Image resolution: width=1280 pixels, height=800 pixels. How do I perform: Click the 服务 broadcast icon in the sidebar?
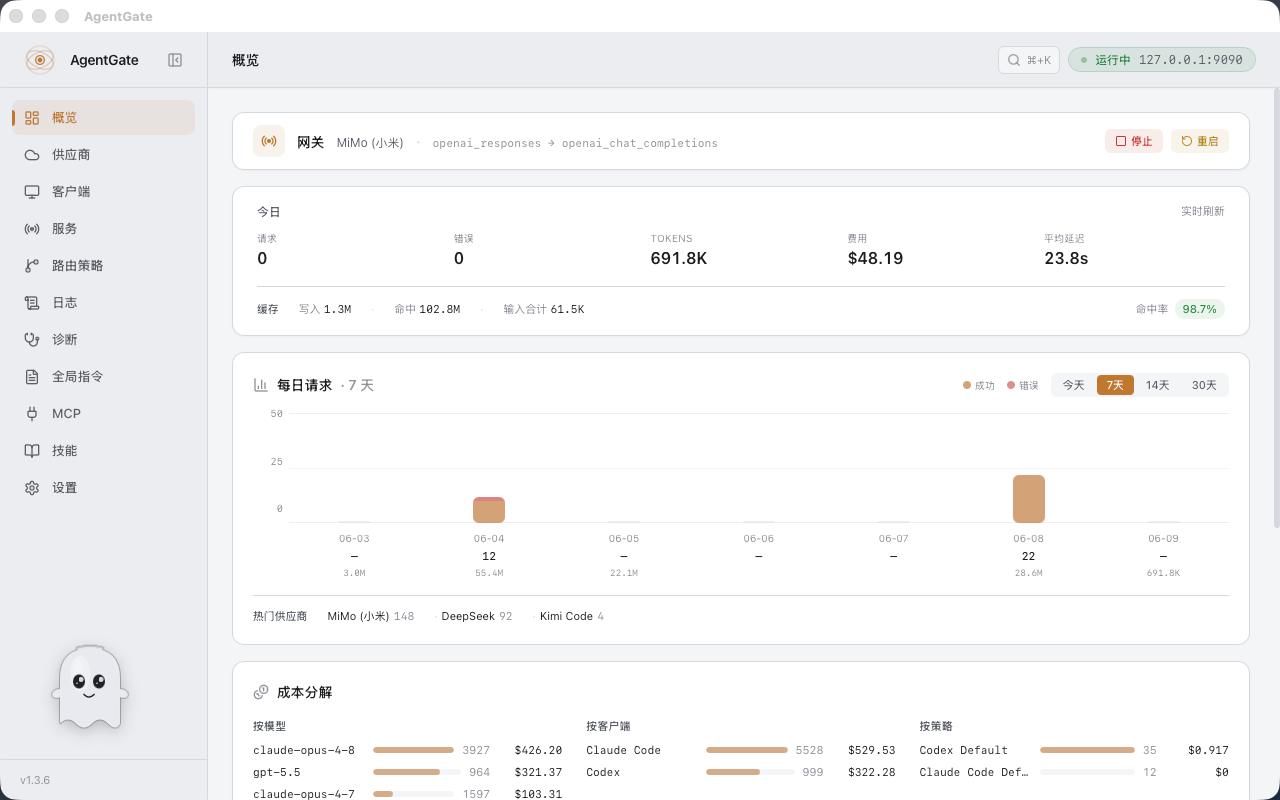[32, 228]
